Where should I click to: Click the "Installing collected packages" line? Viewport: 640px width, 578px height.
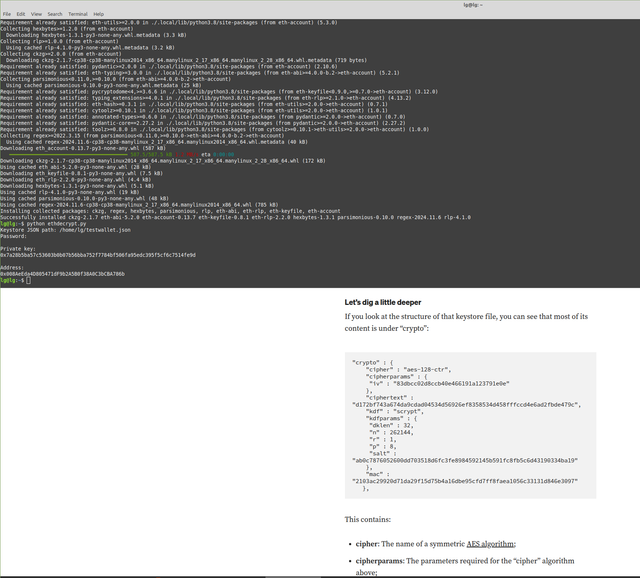coord(170,211)
